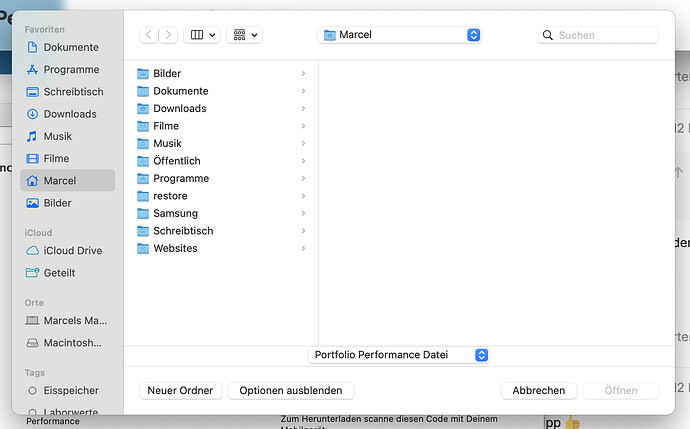Viewport: 690px width, 429px height.
Task: Open the grouping options icon menu
Action: coord(245,35)
